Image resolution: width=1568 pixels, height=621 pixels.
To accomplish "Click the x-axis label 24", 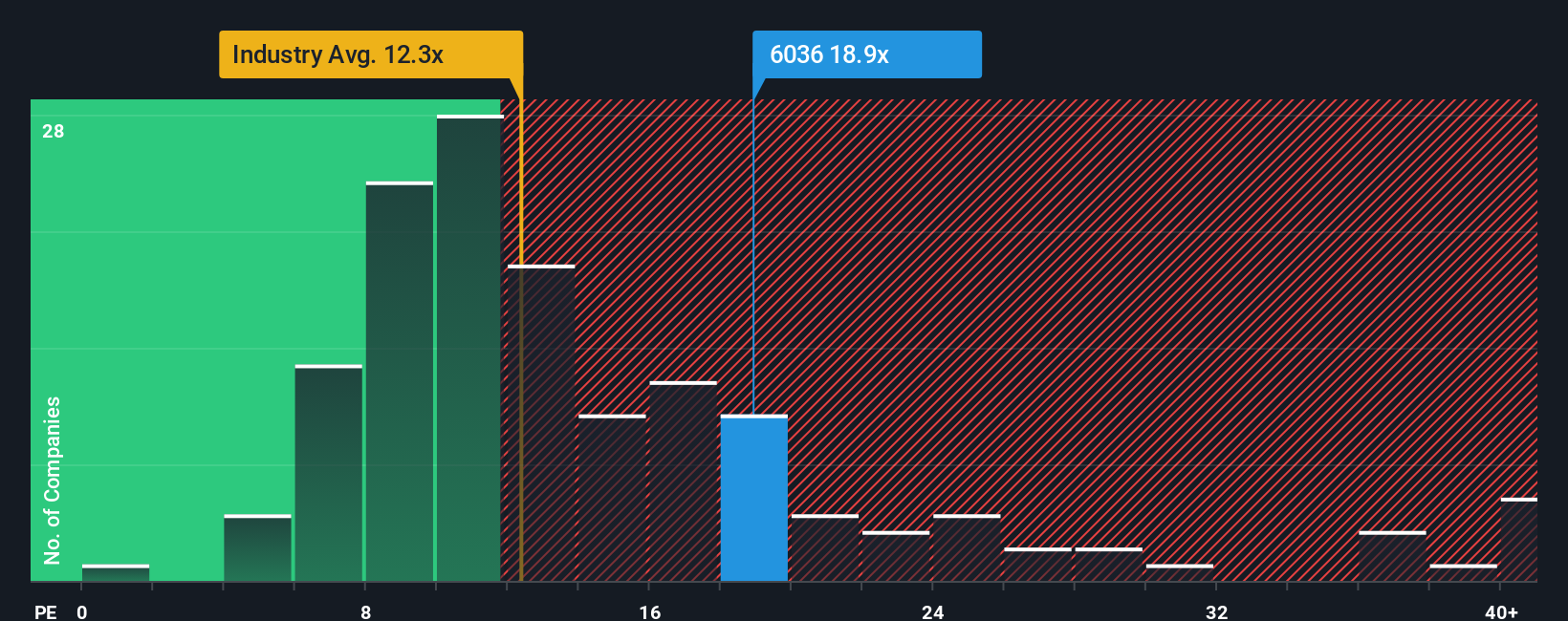I will [x=932, y=611].
